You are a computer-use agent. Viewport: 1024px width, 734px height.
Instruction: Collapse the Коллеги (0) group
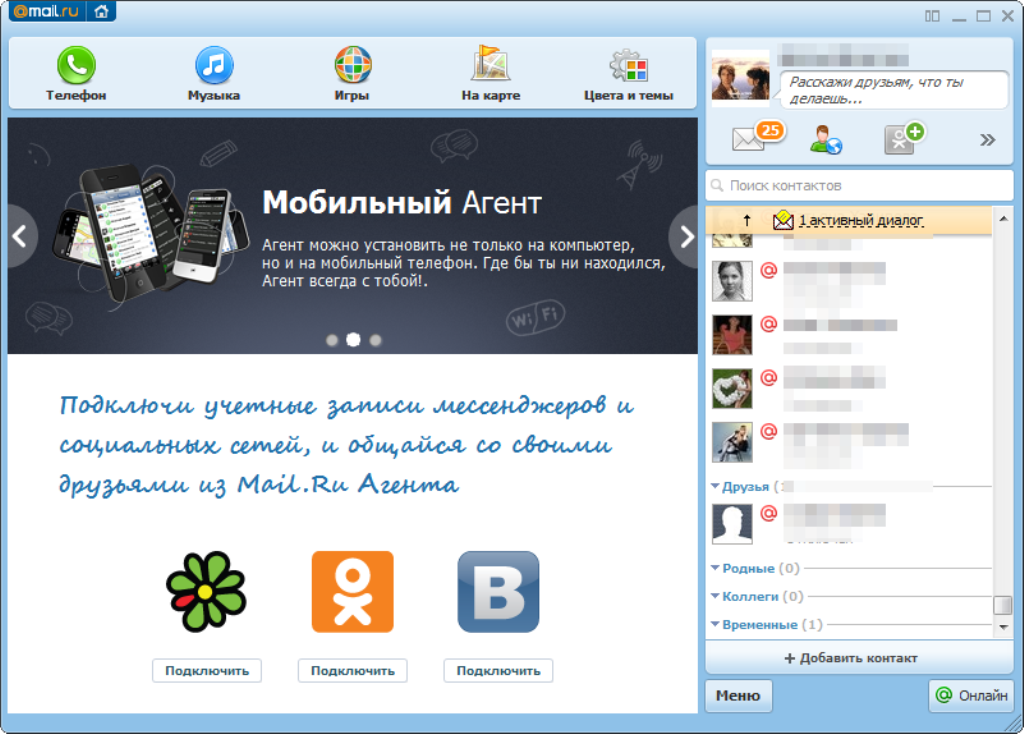tap(714, 596)
